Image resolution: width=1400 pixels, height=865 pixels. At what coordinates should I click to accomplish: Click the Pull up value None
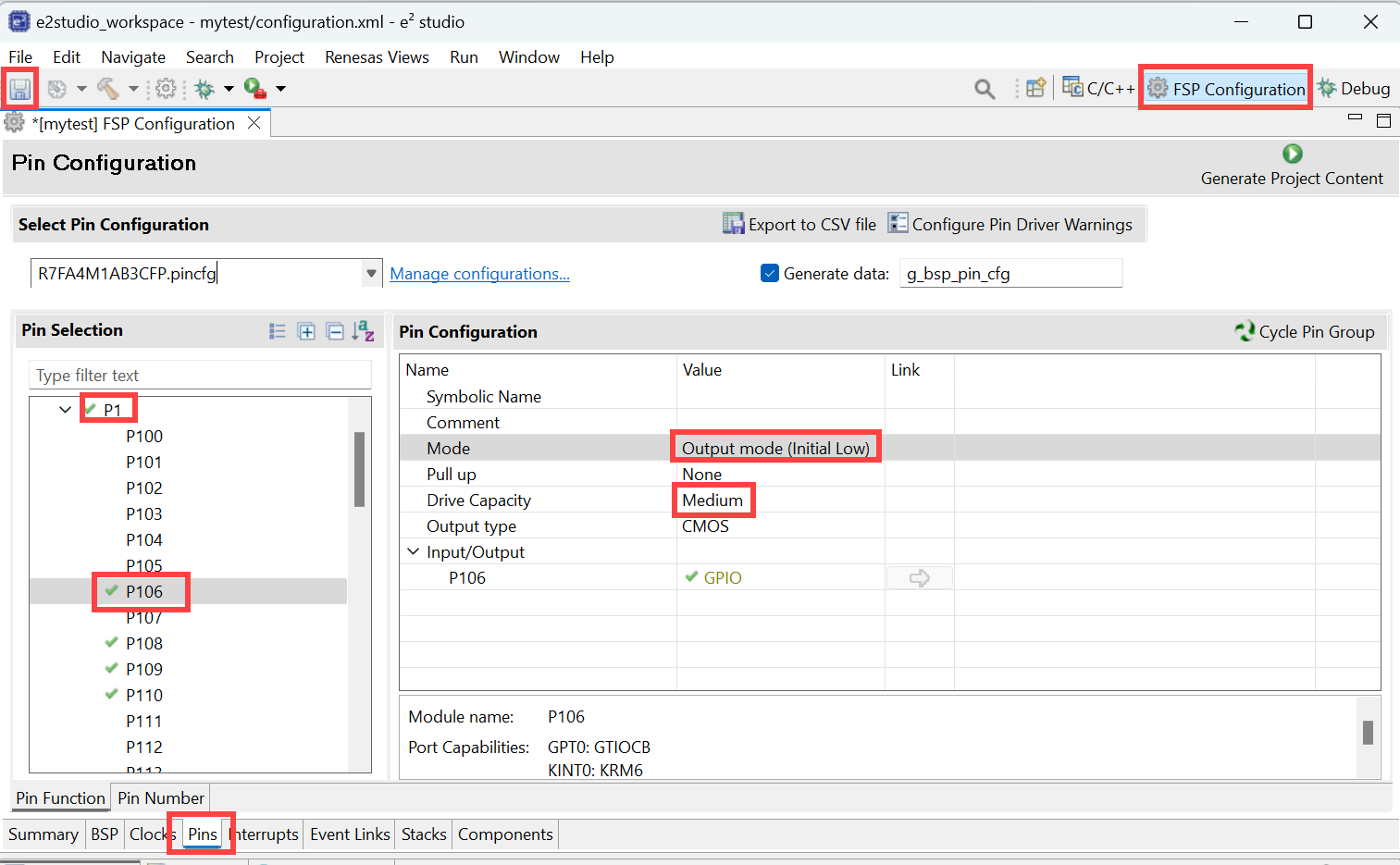pos(701,474)
